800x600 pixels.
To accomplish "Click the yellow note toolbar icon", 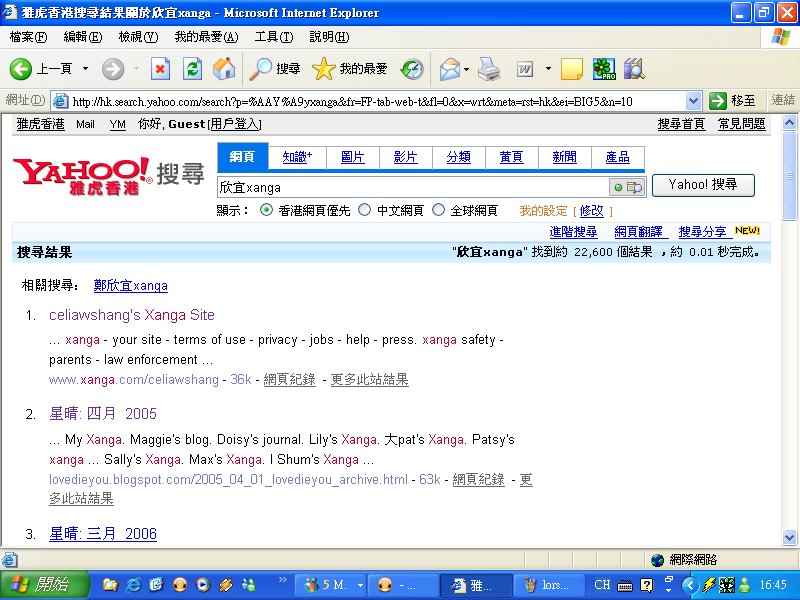I will (x=571, y=68).
